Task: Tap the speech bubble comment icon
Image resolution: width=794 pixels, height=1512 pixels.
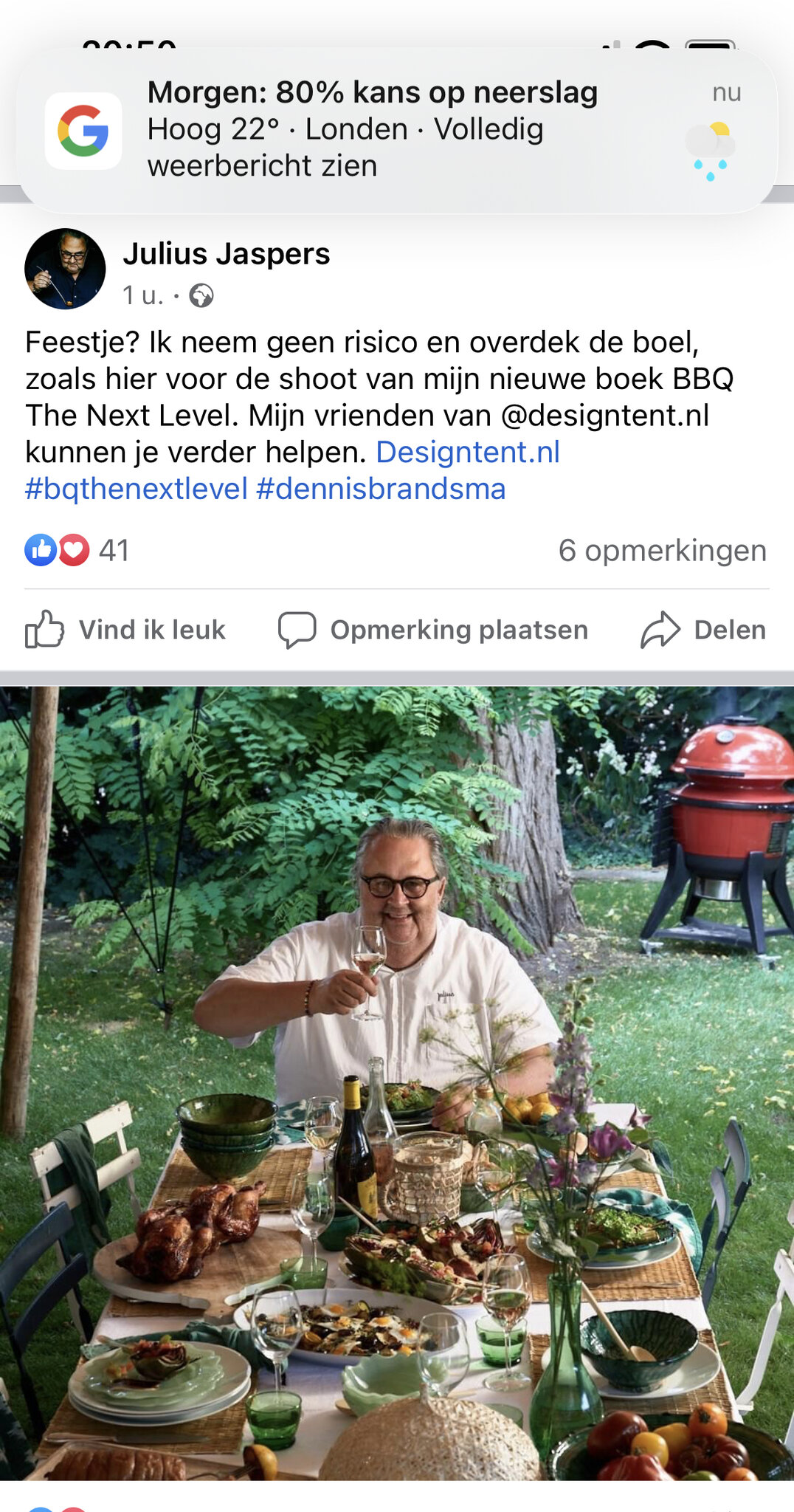Action: tap(297, 630)
